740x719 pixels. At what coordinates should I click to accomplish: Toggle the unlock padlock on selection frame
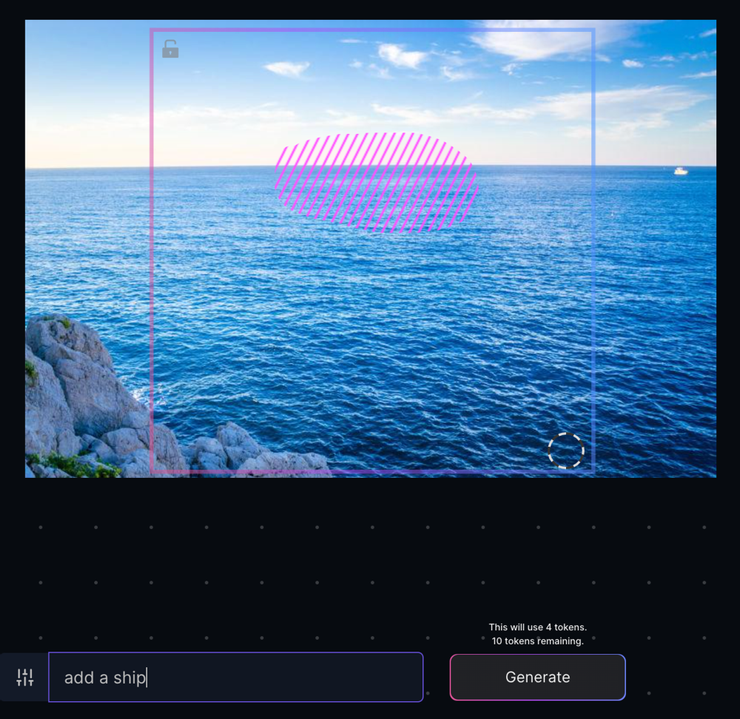(x=170, y=49)
